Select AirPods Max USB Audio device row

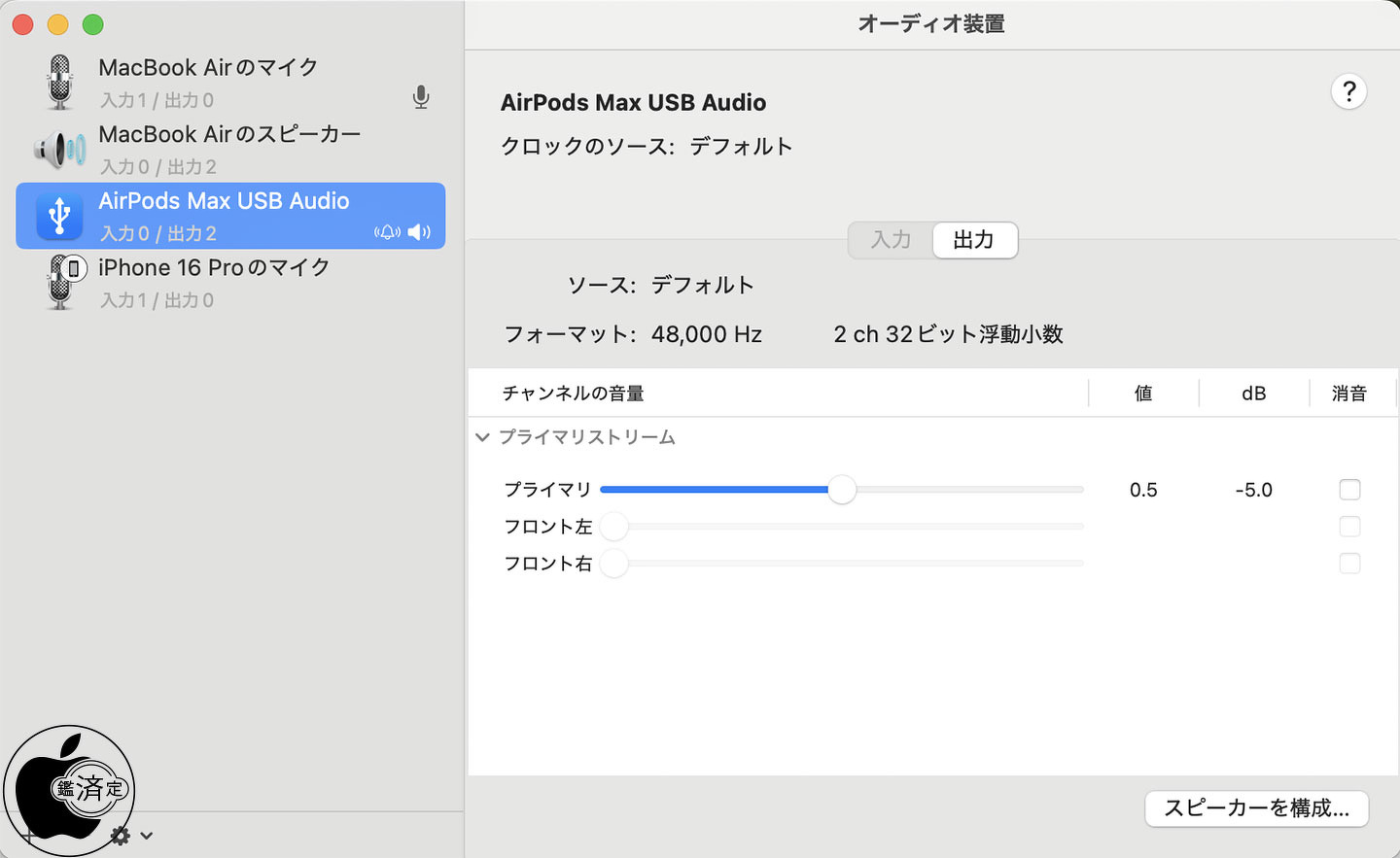[230, 216]
